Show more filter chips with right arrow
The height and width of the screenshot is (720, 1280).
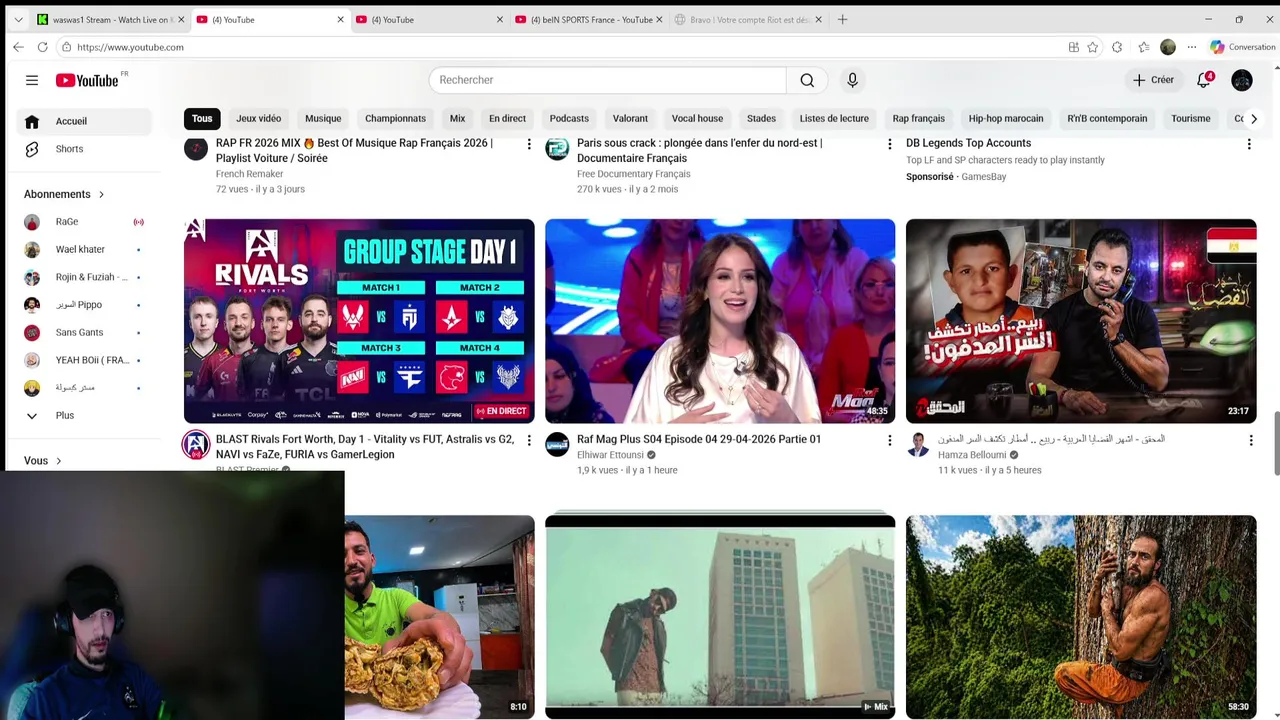pos(1254,119)
